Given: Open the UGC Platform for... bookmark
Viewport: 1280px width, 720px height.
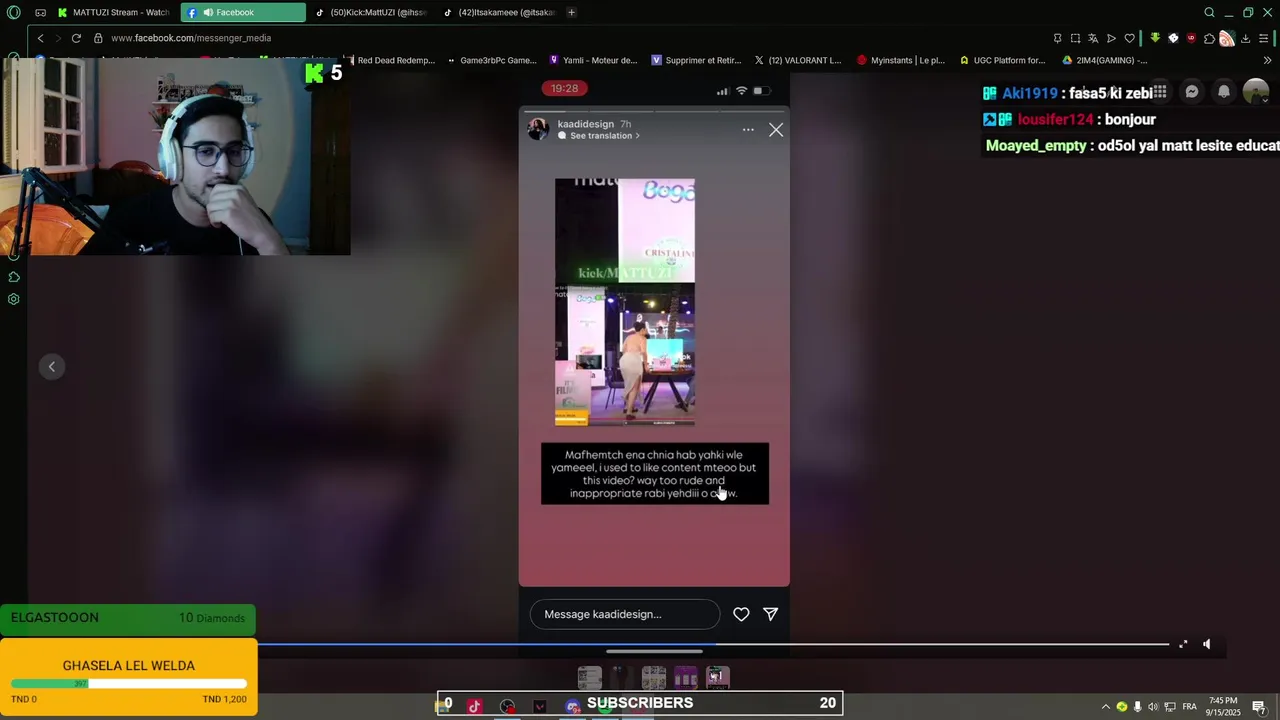Looking at the screenshot, I should click(x=1002, y=60).
